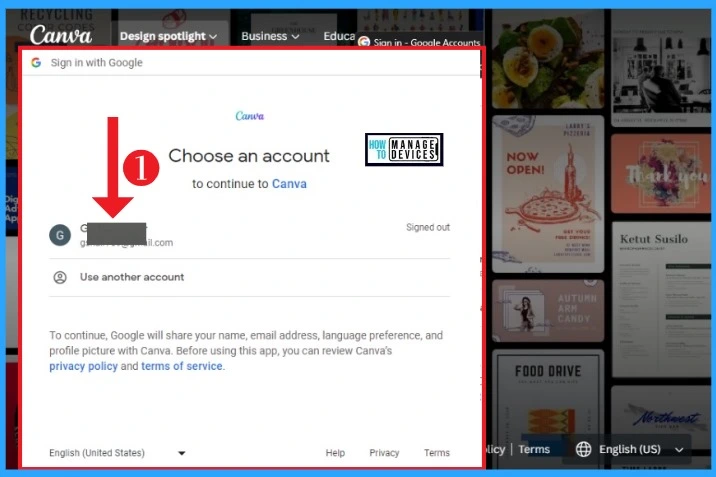Click the Canva logo above Choose an account

point(249,116)
